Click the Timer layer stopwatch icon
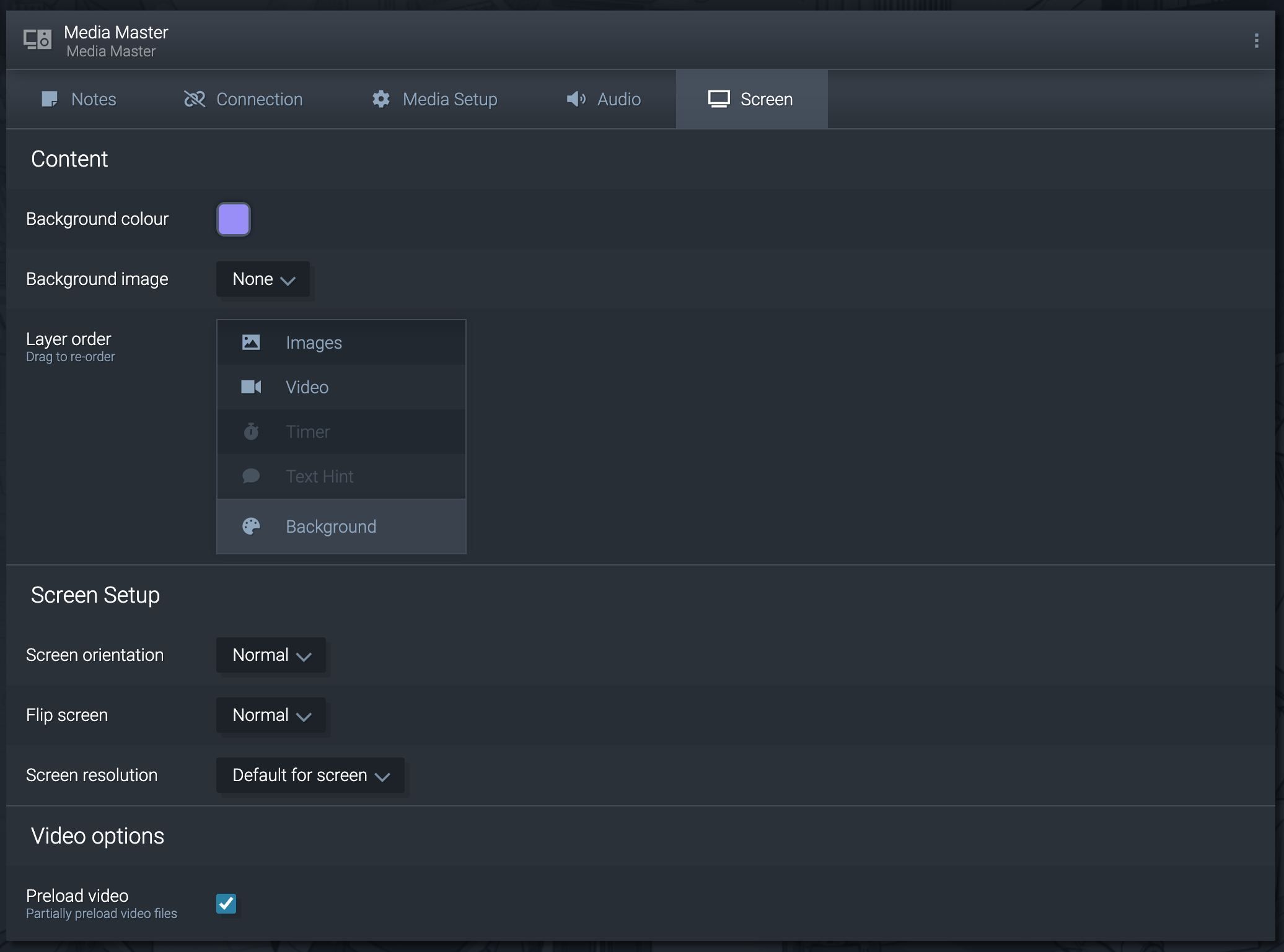The image size is (1284, 952). click(251, 431)
